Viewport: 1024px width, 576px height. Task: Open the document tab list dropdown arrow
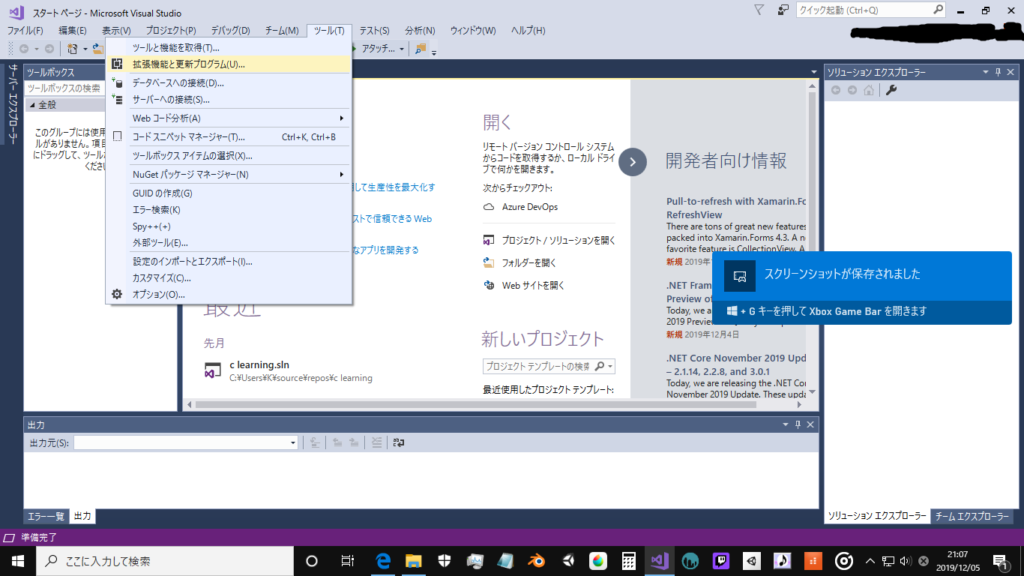[x=813, y=72]
